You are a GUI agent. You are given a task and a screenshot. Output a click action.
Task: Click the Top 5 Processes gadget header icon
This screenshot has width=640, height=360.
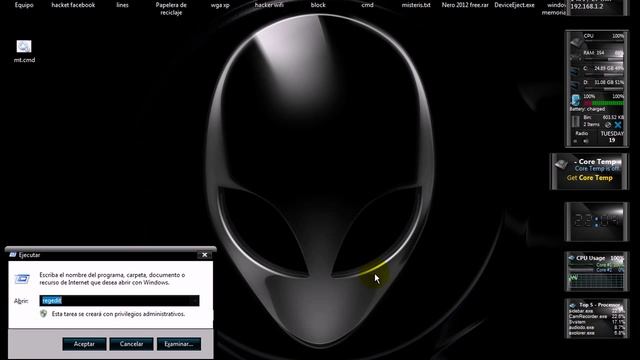[x=572, y=305]
